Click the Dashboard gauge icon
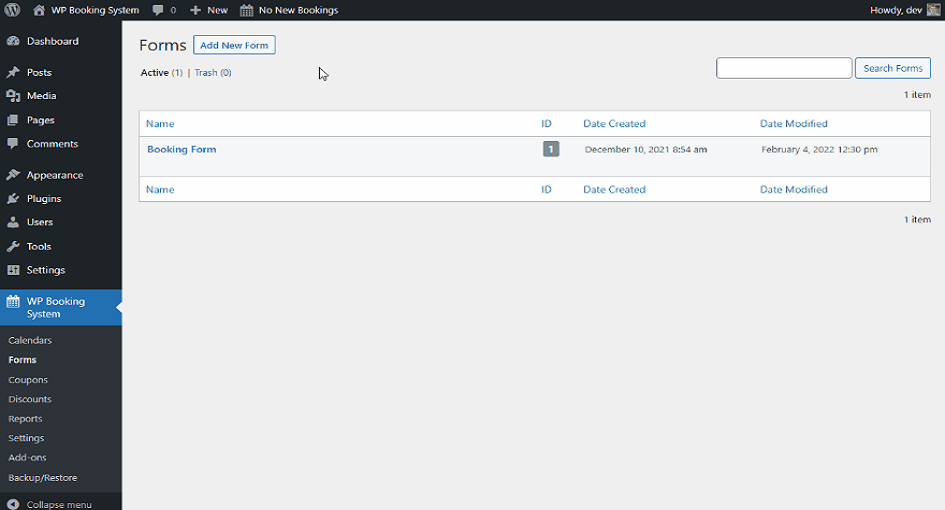The height and width of the screenshot is (510, 945). tap(13, 41)
